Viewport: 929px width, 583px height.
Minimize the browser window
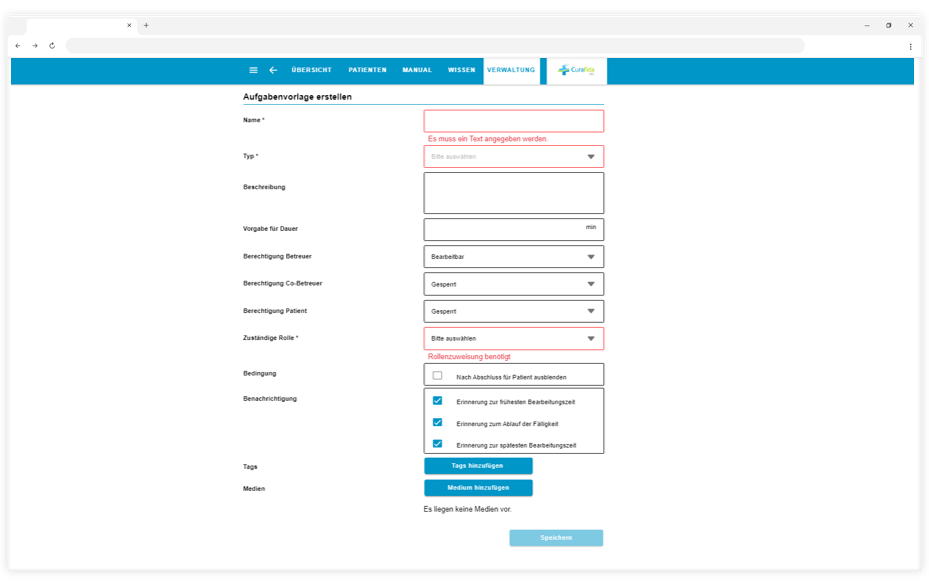point(867,25)
